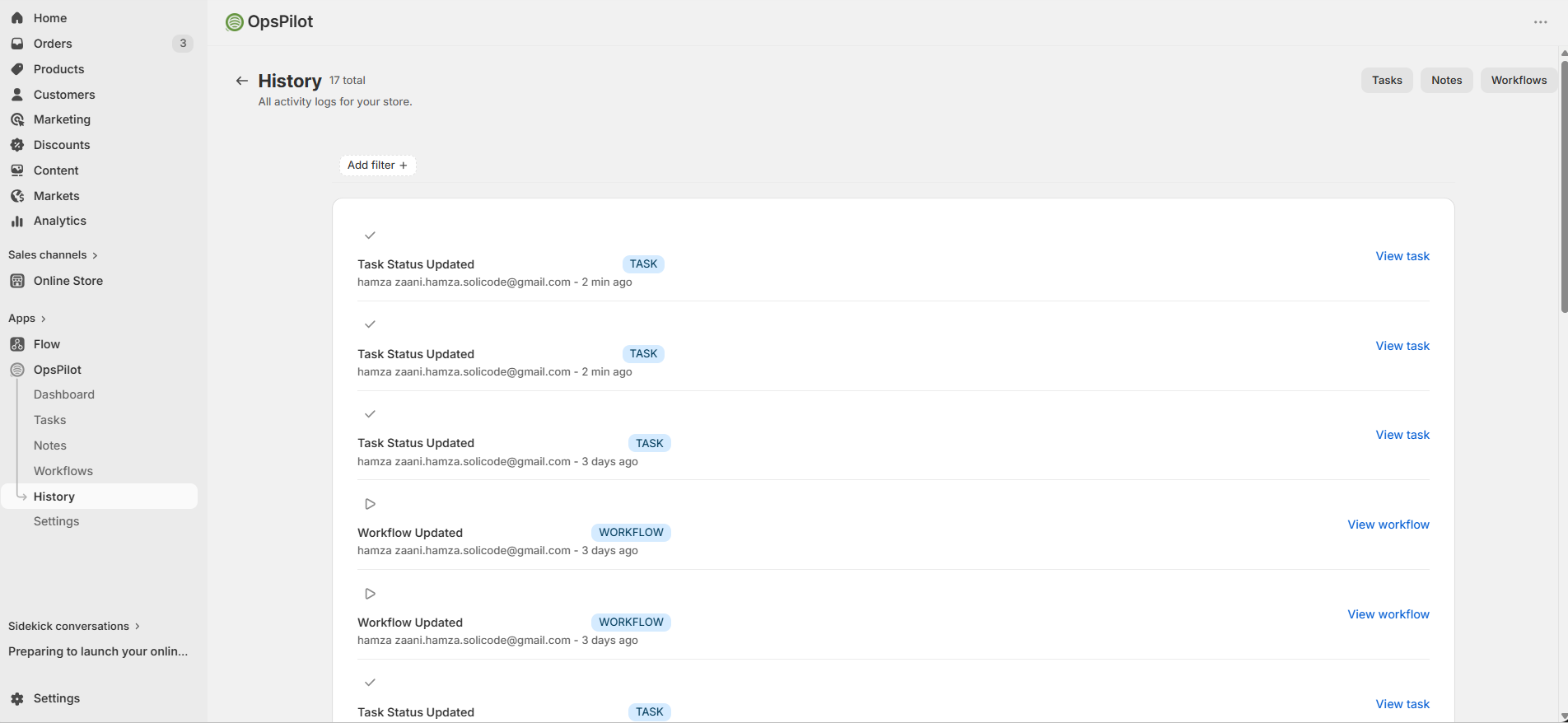Click the checkmark icon of the first Task Status Updated entry
1568x723 pixels.
coord(371,236)
